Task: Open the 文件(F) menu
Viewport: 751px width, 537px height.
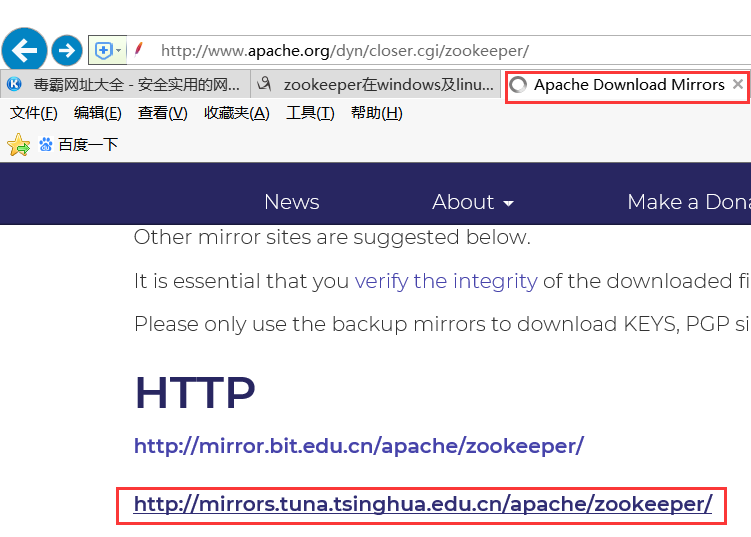Action: point(34,113)
